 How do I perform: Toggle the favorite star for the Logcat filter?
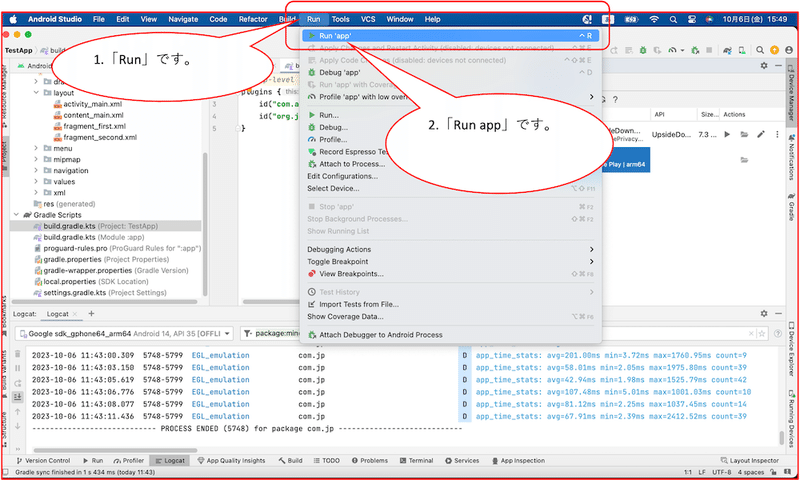(762, 334)
